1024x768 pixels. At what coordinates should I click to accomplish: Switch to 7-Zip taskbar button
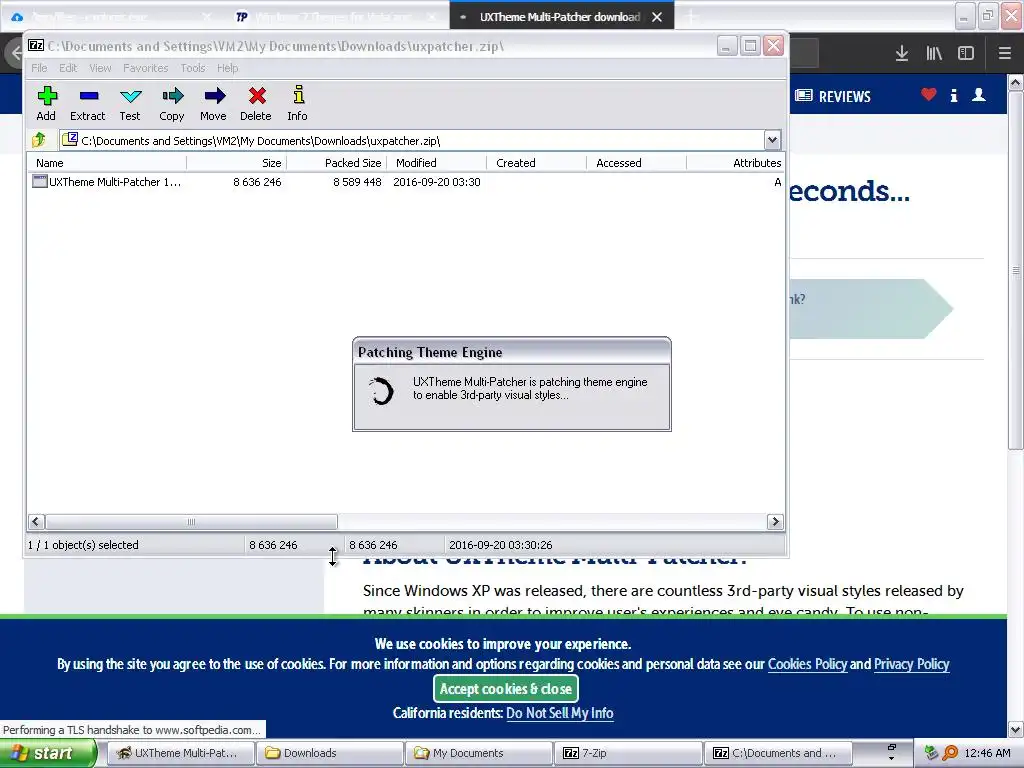(x=627, y=753)
